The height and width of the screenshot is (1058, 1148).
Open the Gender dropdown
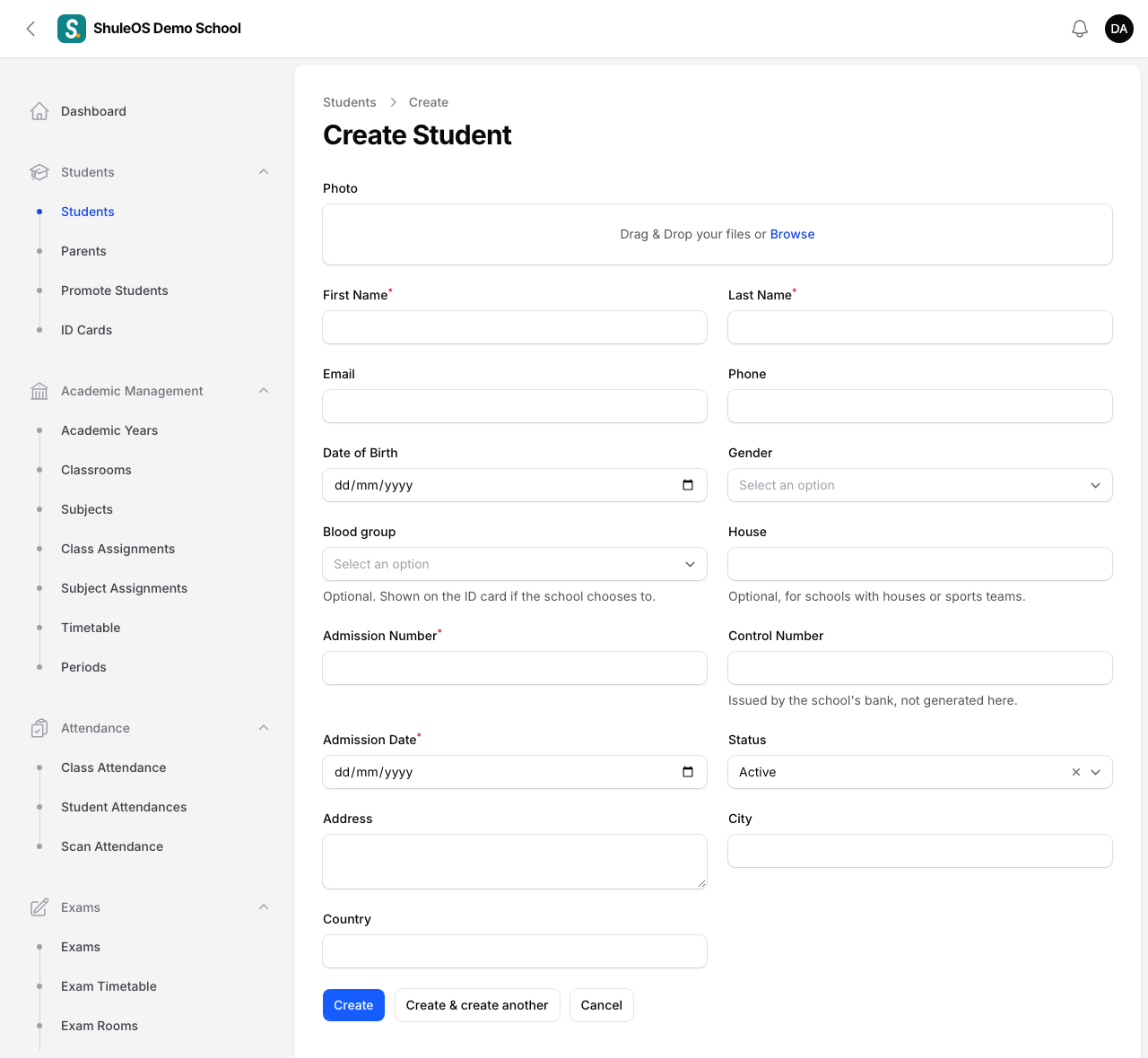pyautogui.click(x=920, y=485)
